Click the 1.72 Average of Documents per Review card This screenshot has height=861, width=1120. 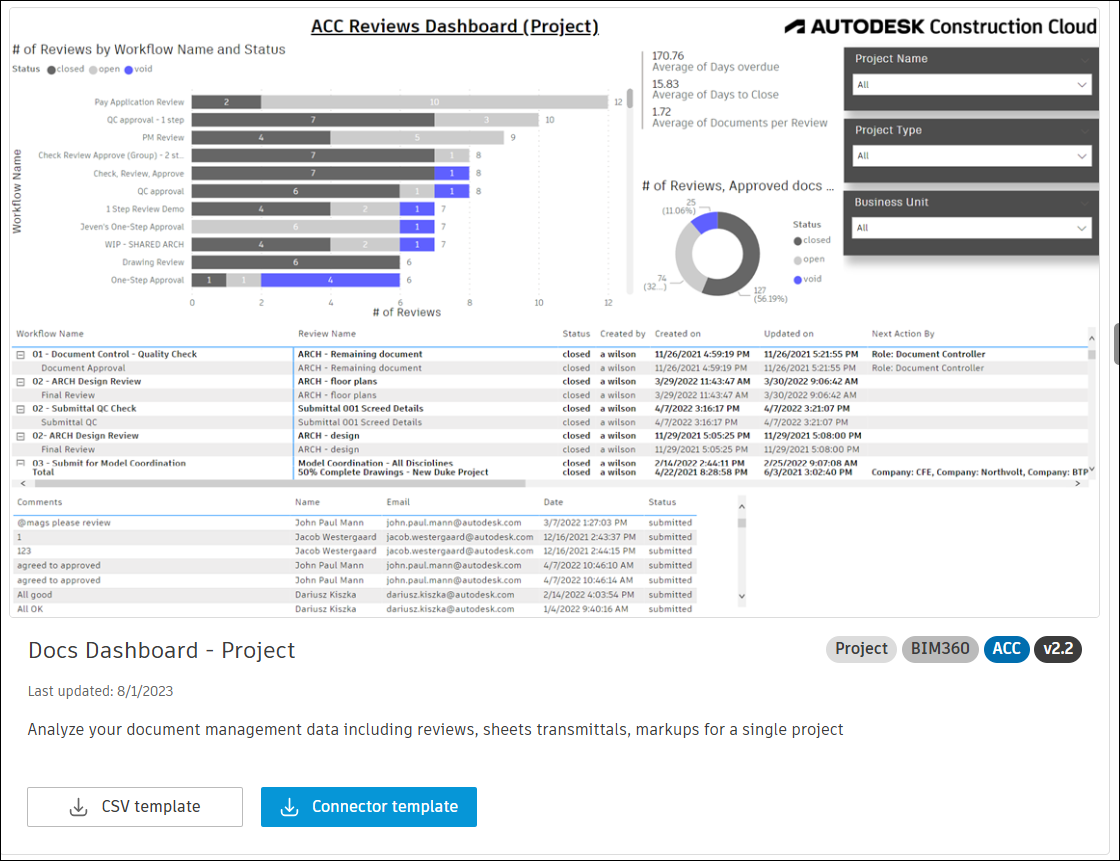coord(739,117)
